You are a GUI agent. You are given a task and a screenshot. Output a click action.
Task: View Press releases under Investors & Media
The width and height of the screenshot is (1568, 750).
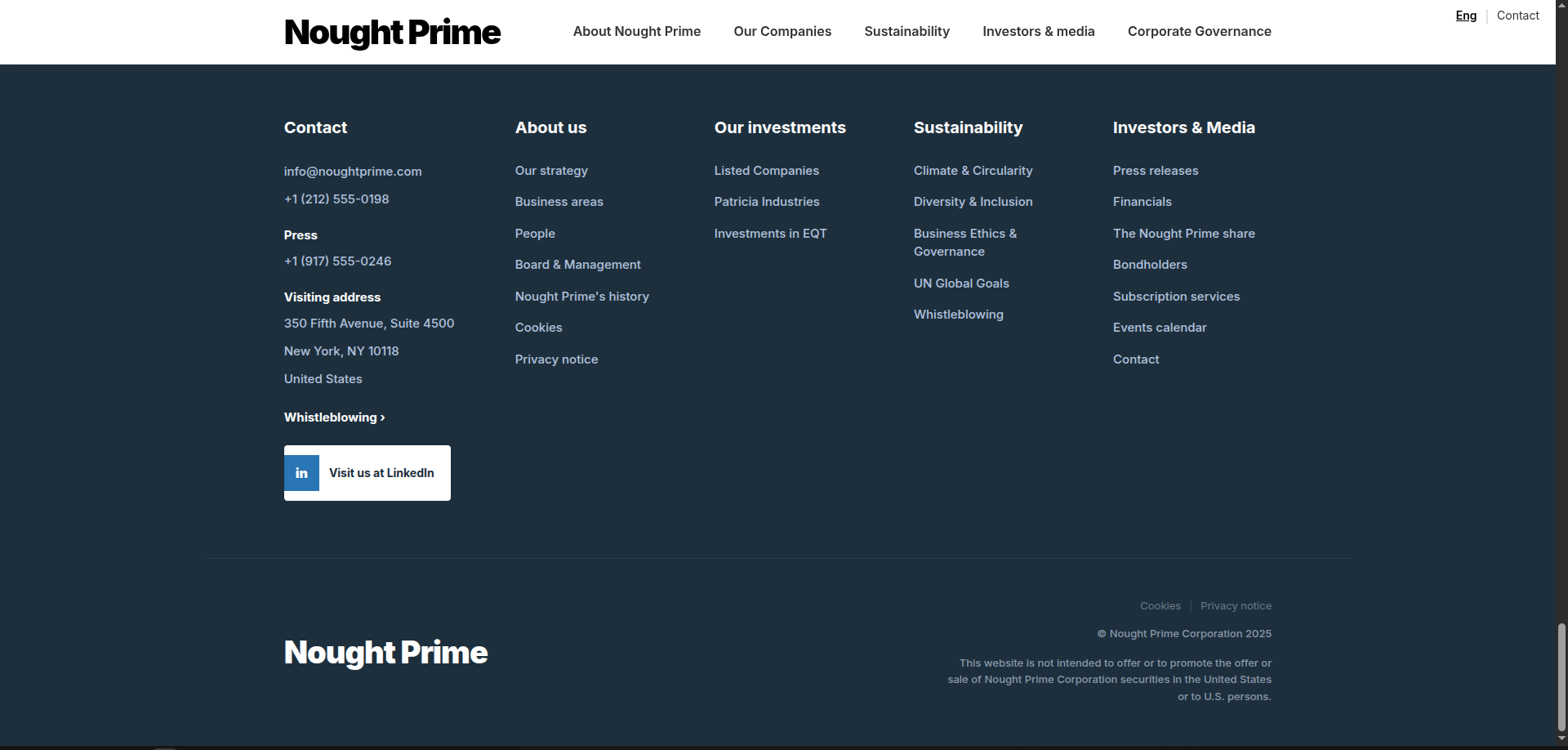[x=1155, y=171]
